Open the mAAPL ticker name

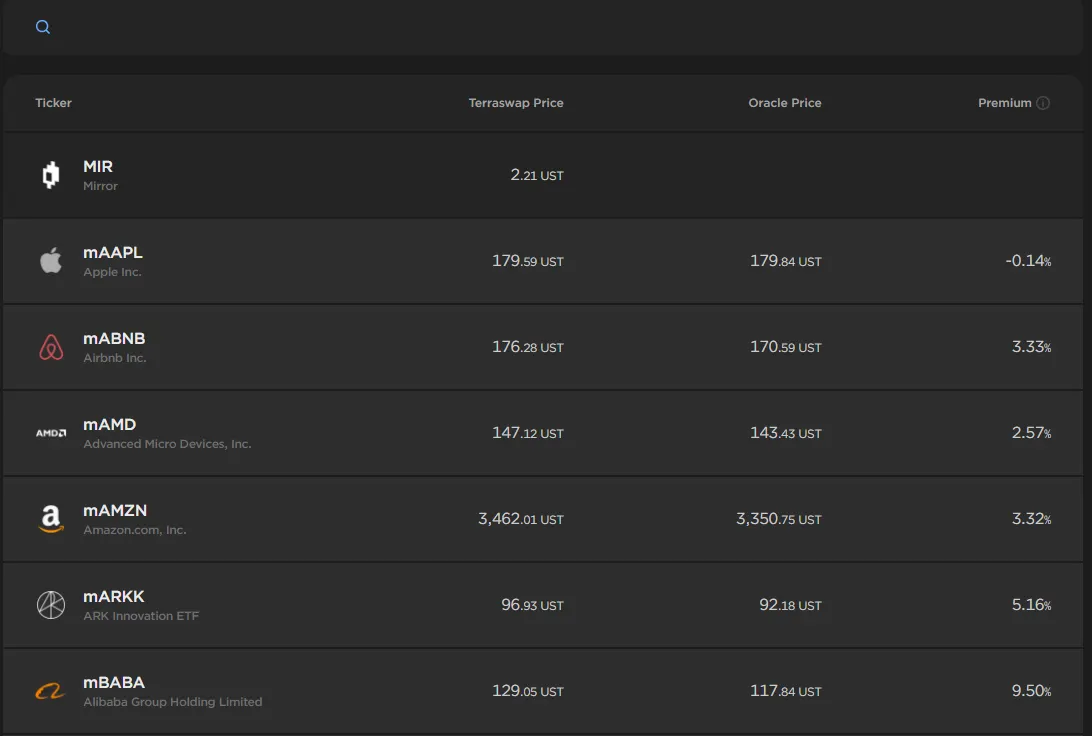[113, 252]
